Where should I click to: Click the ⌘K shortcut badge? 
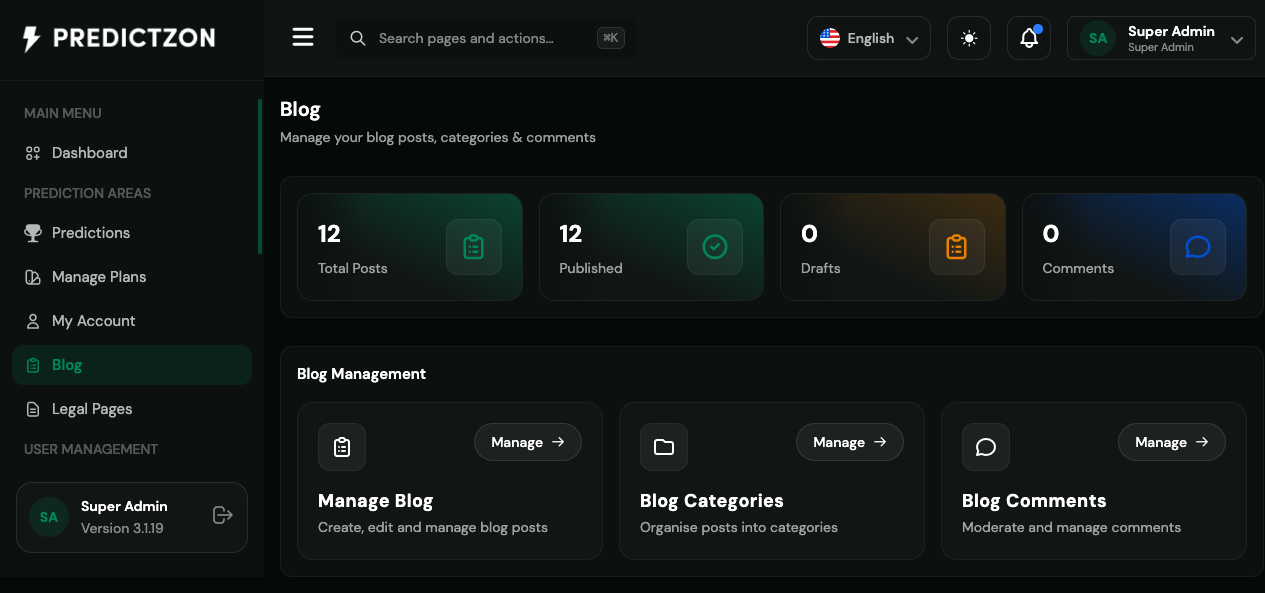click(611, 38)
